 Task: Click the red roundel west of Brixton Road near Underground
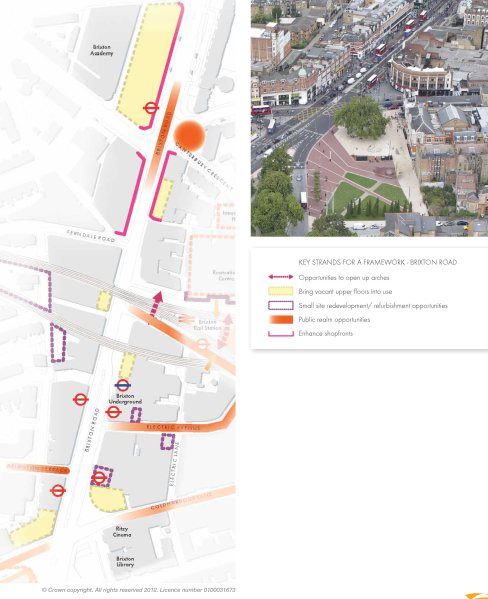[x=81, y=400]
